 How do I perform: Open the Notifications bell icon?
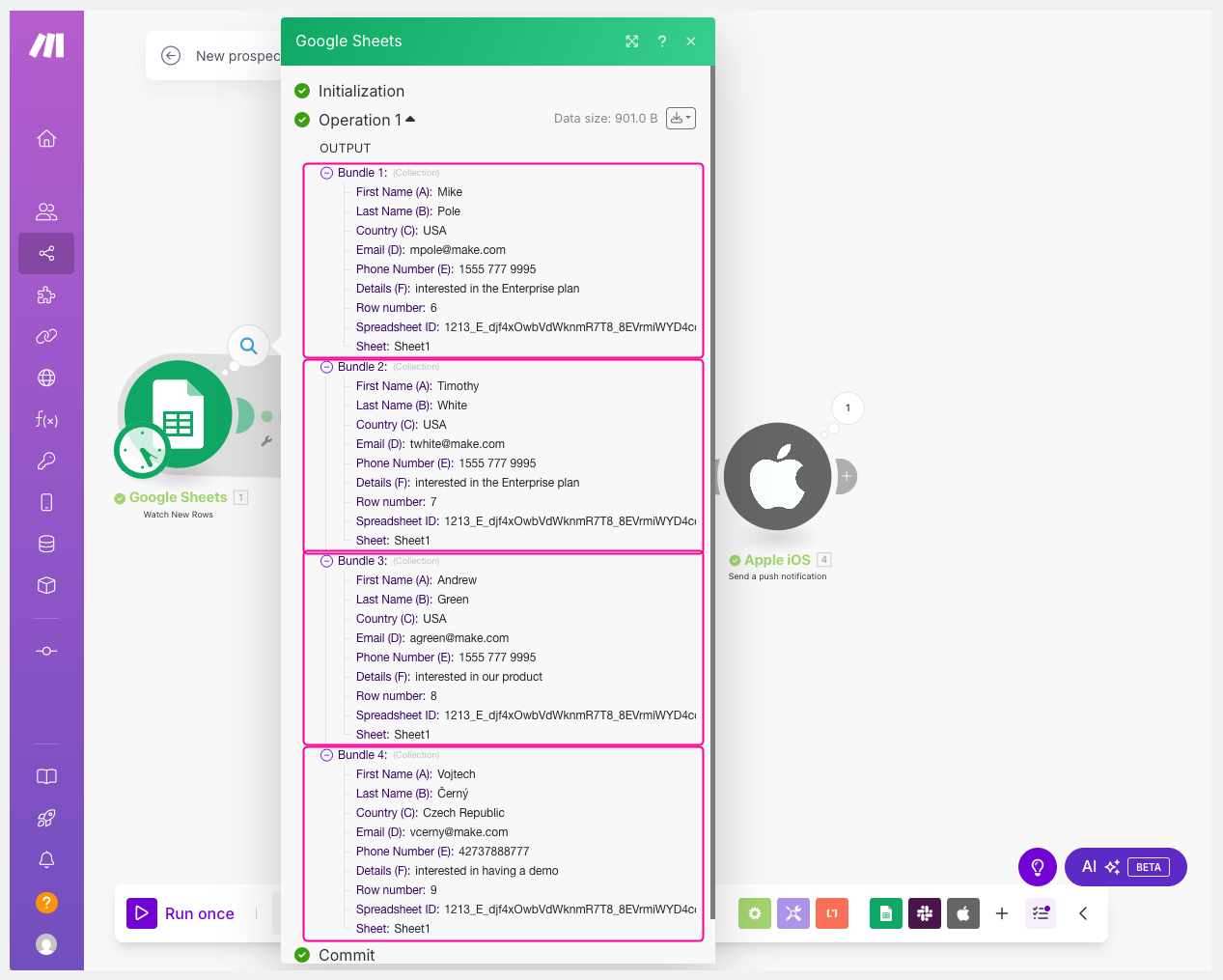[46, 860]
